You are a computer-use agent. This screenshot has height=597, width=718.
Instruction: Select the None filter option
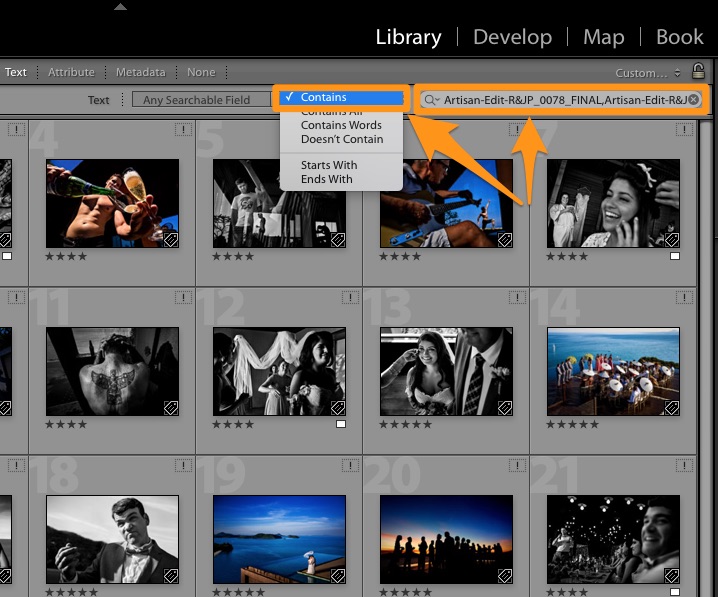click(x=201, y=72)
